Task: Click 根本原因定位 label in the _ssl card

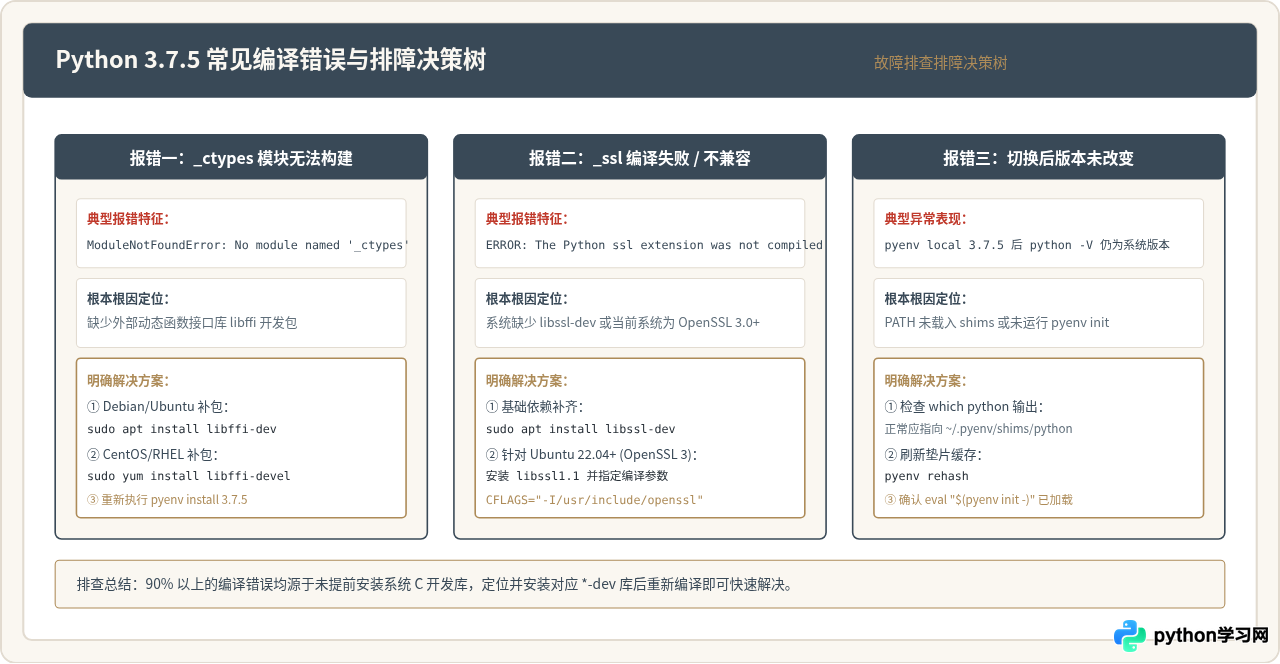Action: [x=527, y=298]
